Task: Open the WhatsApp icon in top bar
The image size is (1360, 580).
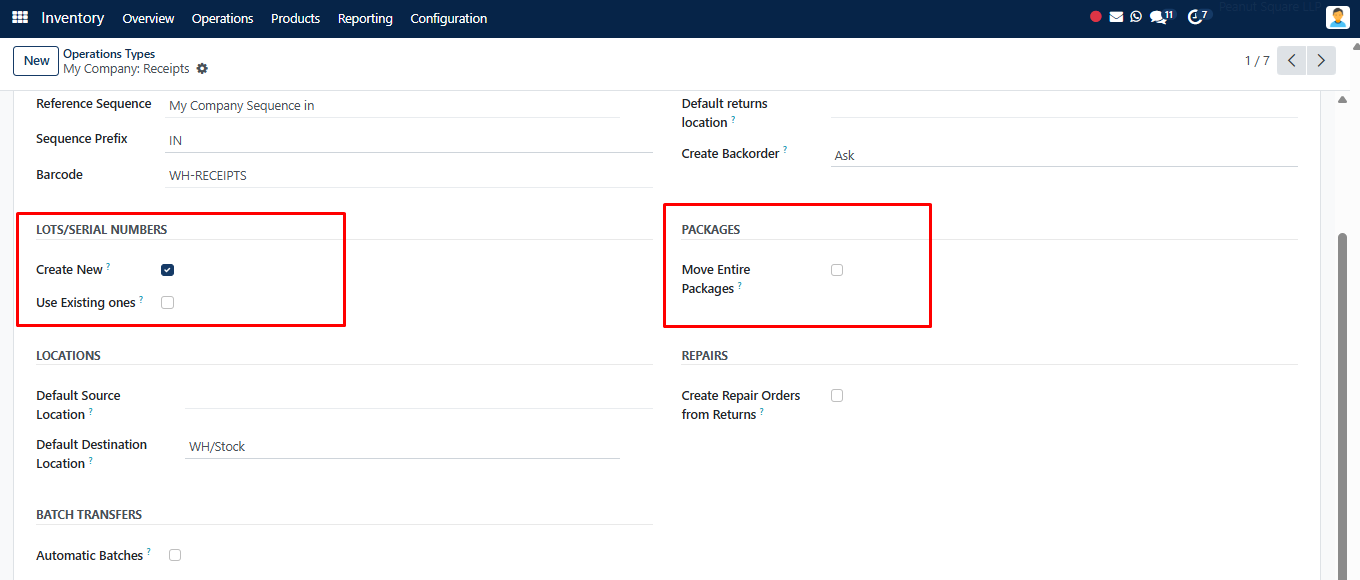Action: pyautogui.click(x=1136, y=17)
